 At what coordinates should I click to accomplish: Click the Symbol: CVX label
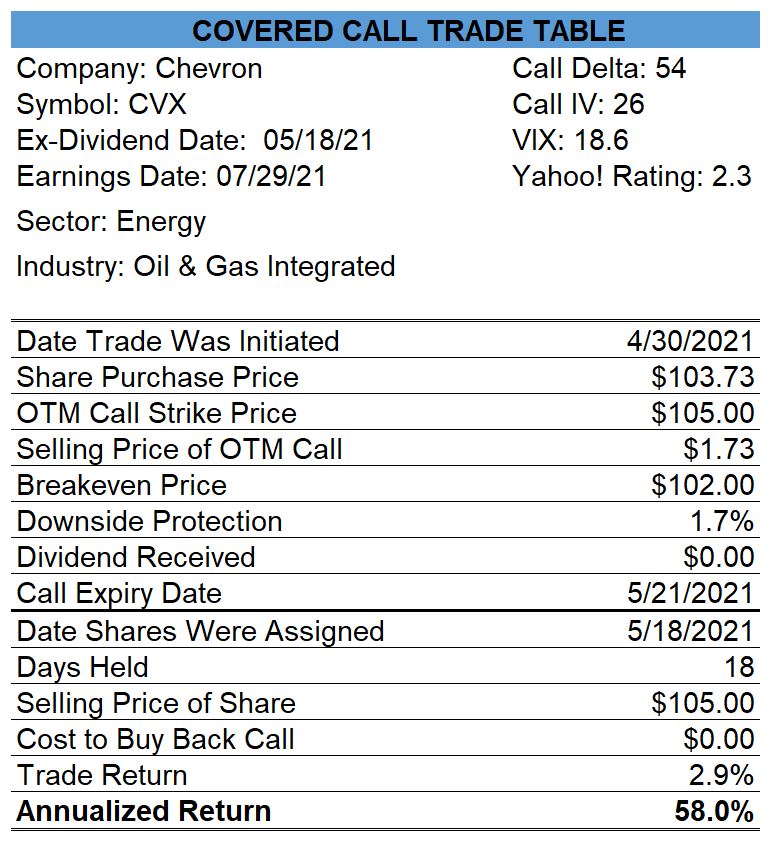pos(101,104)
